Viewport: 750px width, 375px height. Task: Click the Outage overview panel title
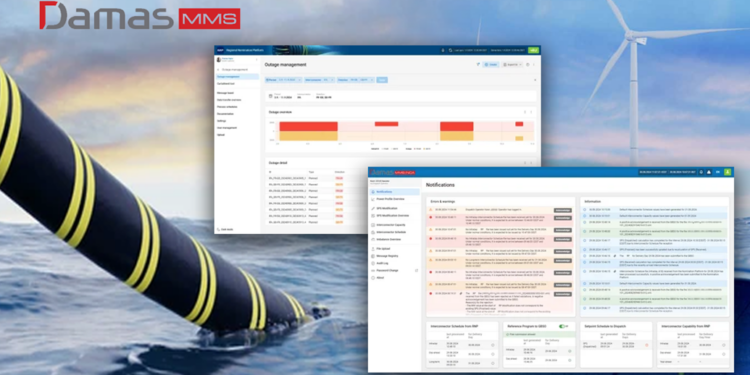point(280,112)
